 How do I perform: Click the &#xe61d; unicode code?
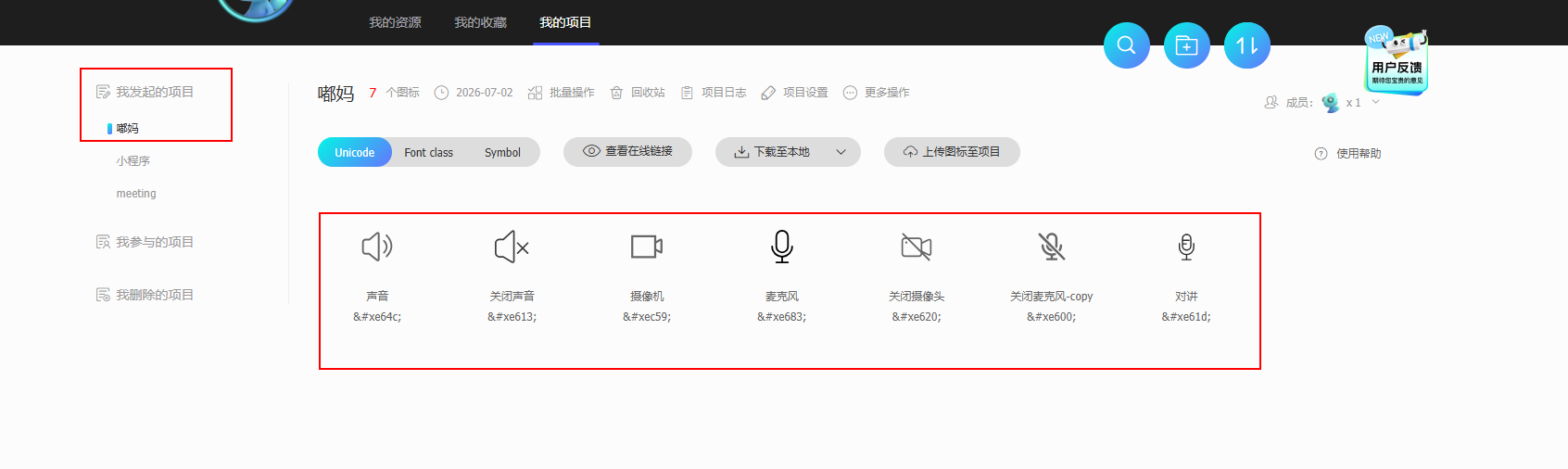tap(1186, 317)
